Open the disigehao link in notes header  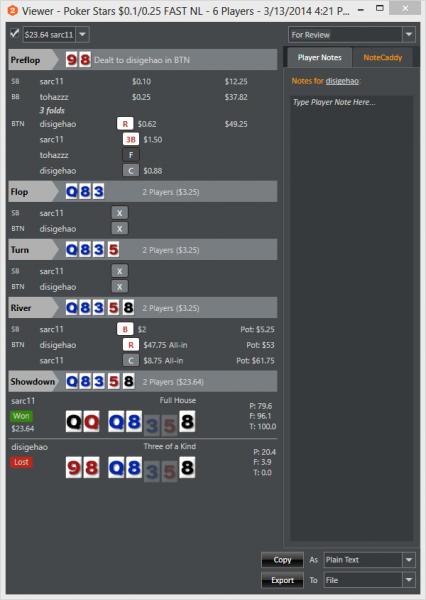[342, 81]
